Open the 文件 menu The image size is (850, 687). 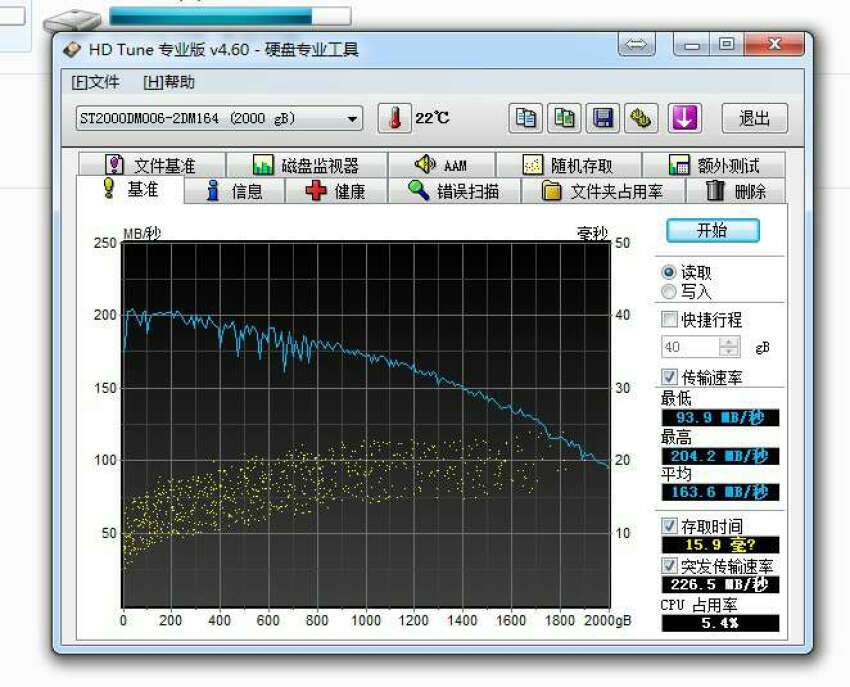click(95, 82)
